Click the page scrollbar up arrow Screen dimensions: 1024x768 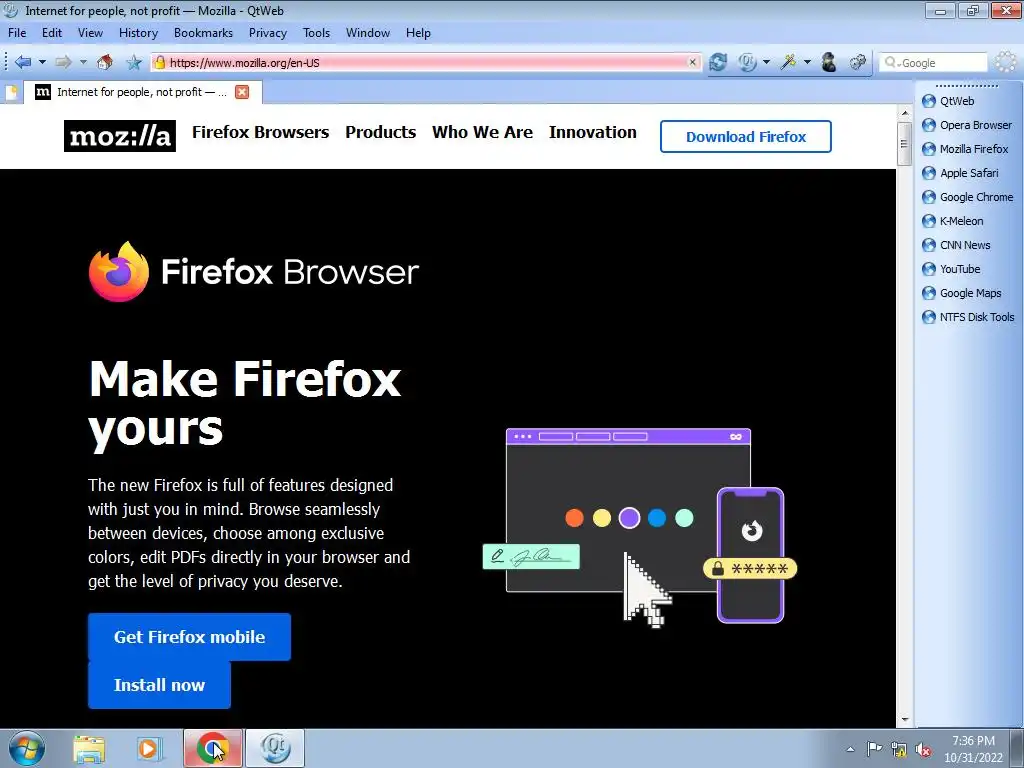(904, 113)
